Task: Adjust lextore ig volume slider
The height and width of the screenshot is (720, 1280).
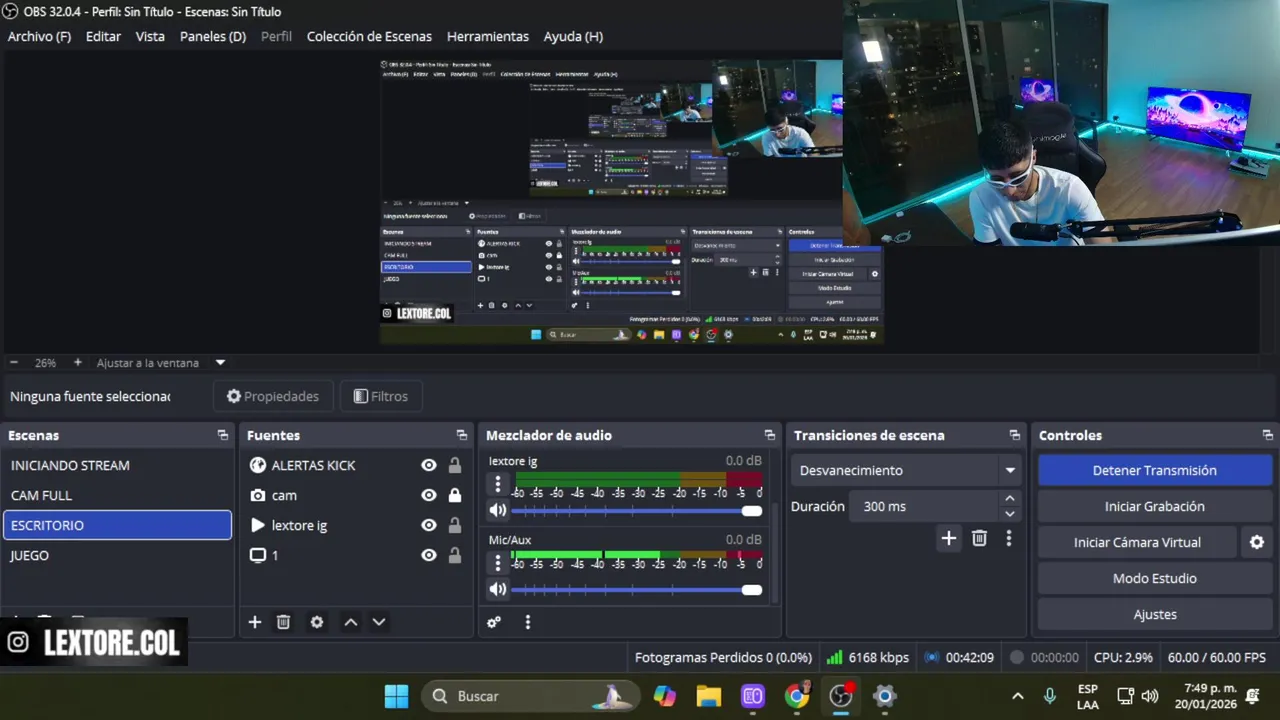Action: point(637,510)
